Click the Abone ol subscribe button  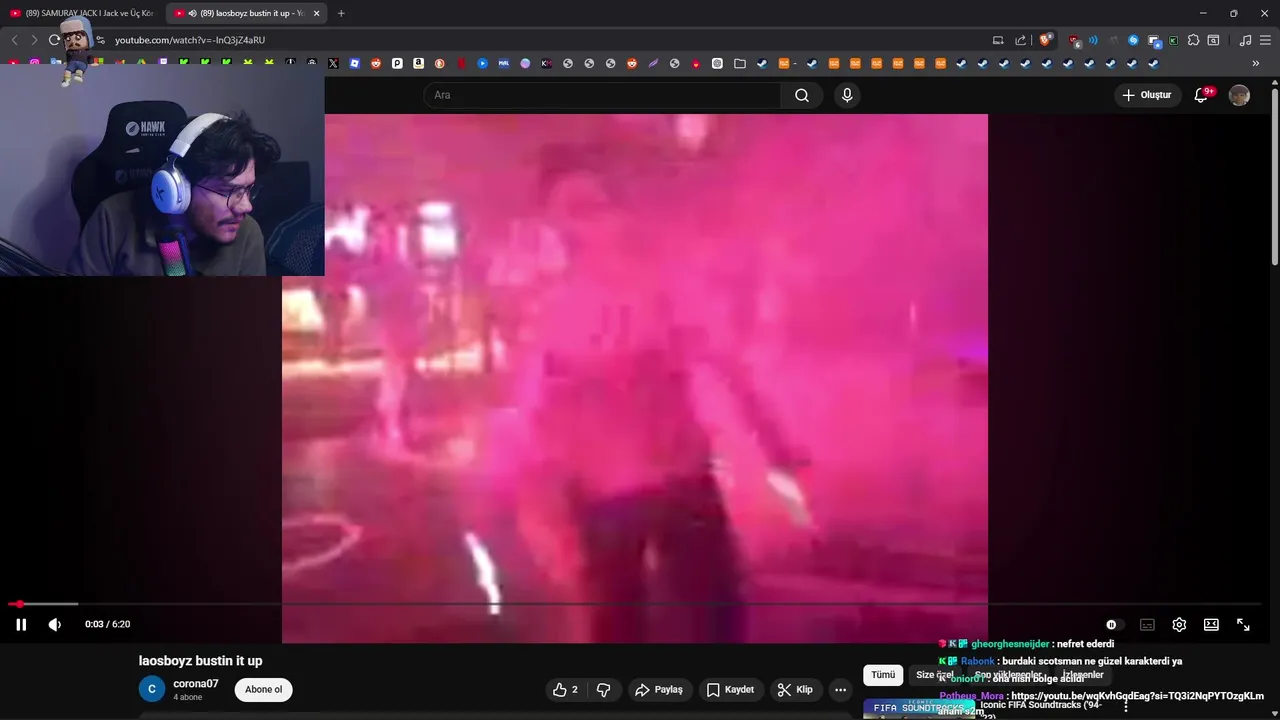(264, 689)
